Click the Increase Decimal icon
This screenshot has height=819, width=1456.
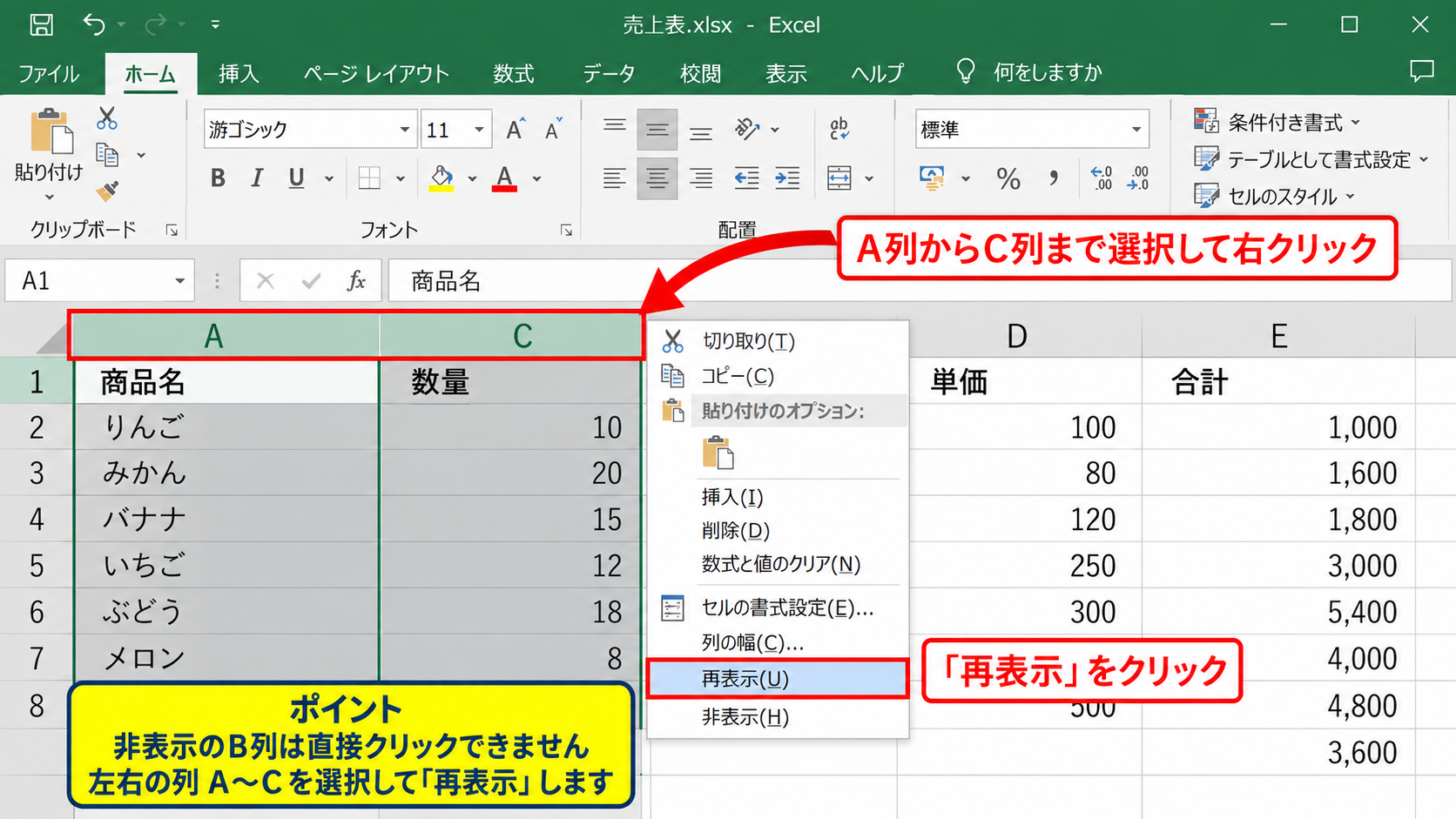coord(1102,178)
